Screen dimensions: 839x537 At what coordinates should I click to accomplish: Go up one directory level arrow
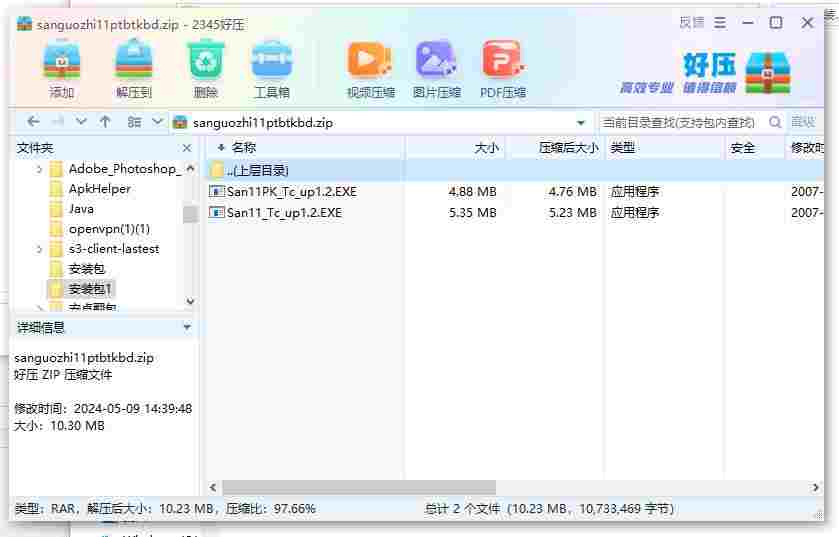click(x=105, y=122)
